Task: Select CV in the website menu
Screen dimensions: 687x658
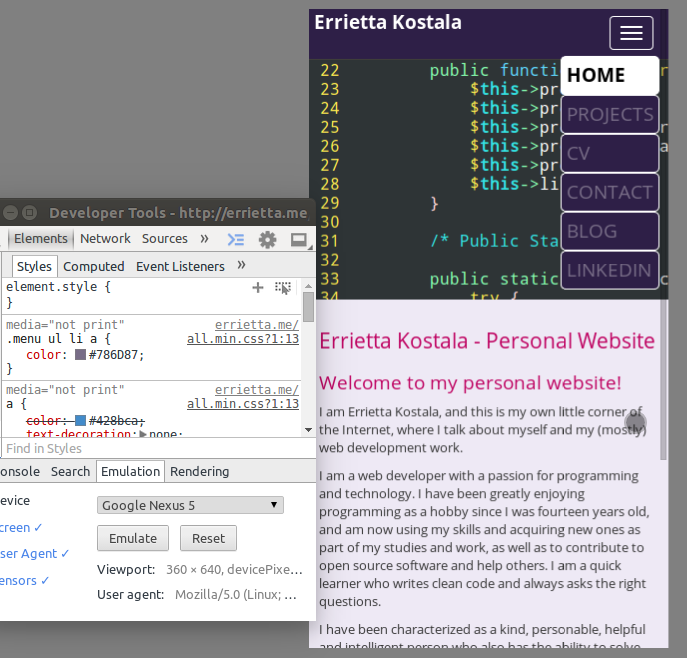Action: click(610, 154)
